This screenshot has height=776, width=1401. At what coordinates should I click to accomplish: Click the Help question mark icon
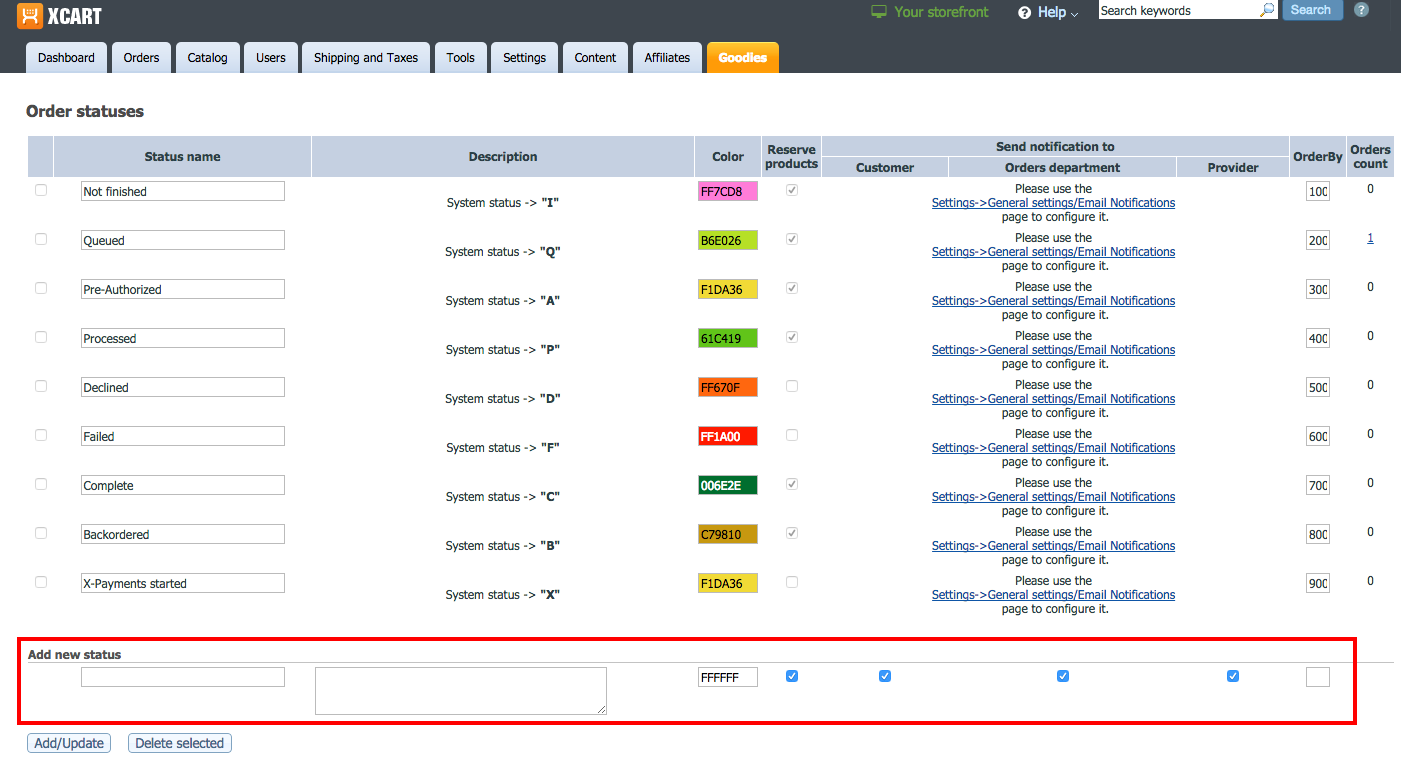(1024, 13)
